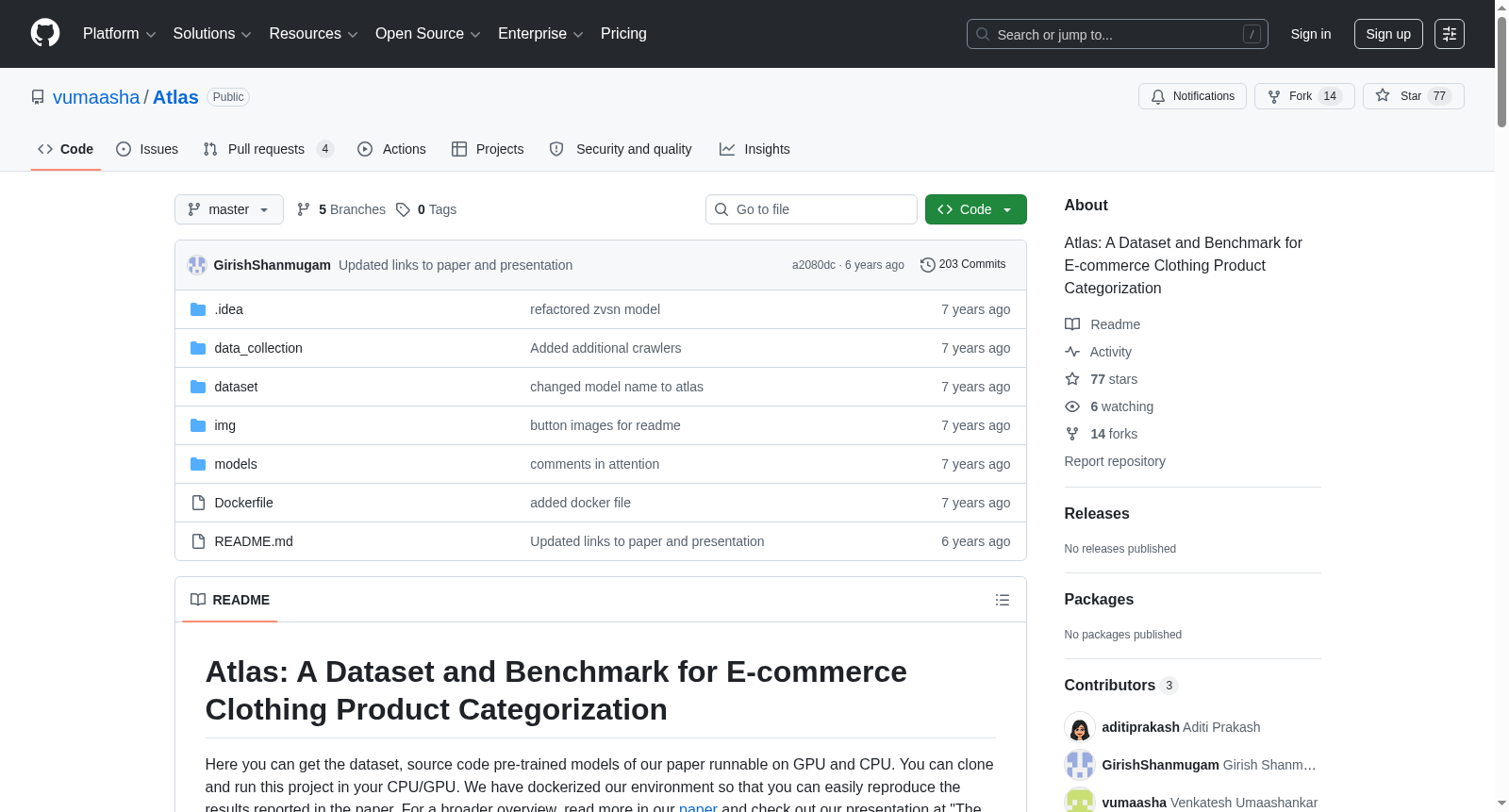1509x812 pixels.
Task: Click the dataset folder icon
Action: (198, 387)
